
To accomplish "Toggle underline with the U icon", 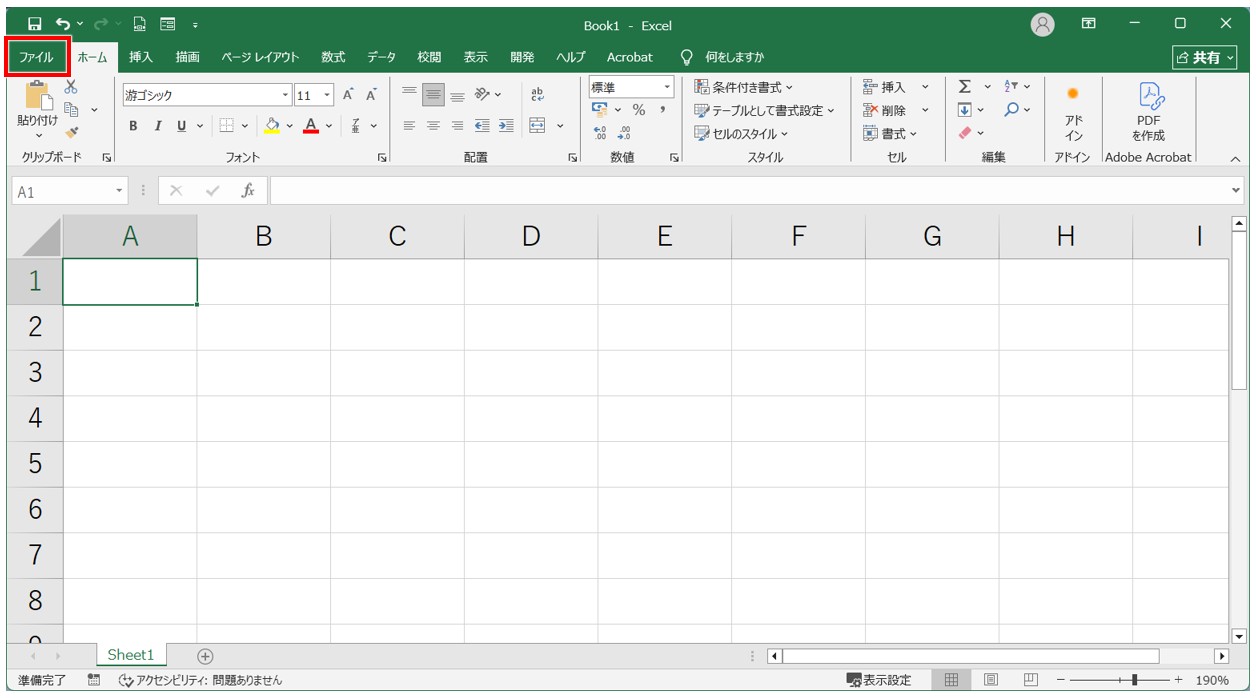I will [182, 126].
